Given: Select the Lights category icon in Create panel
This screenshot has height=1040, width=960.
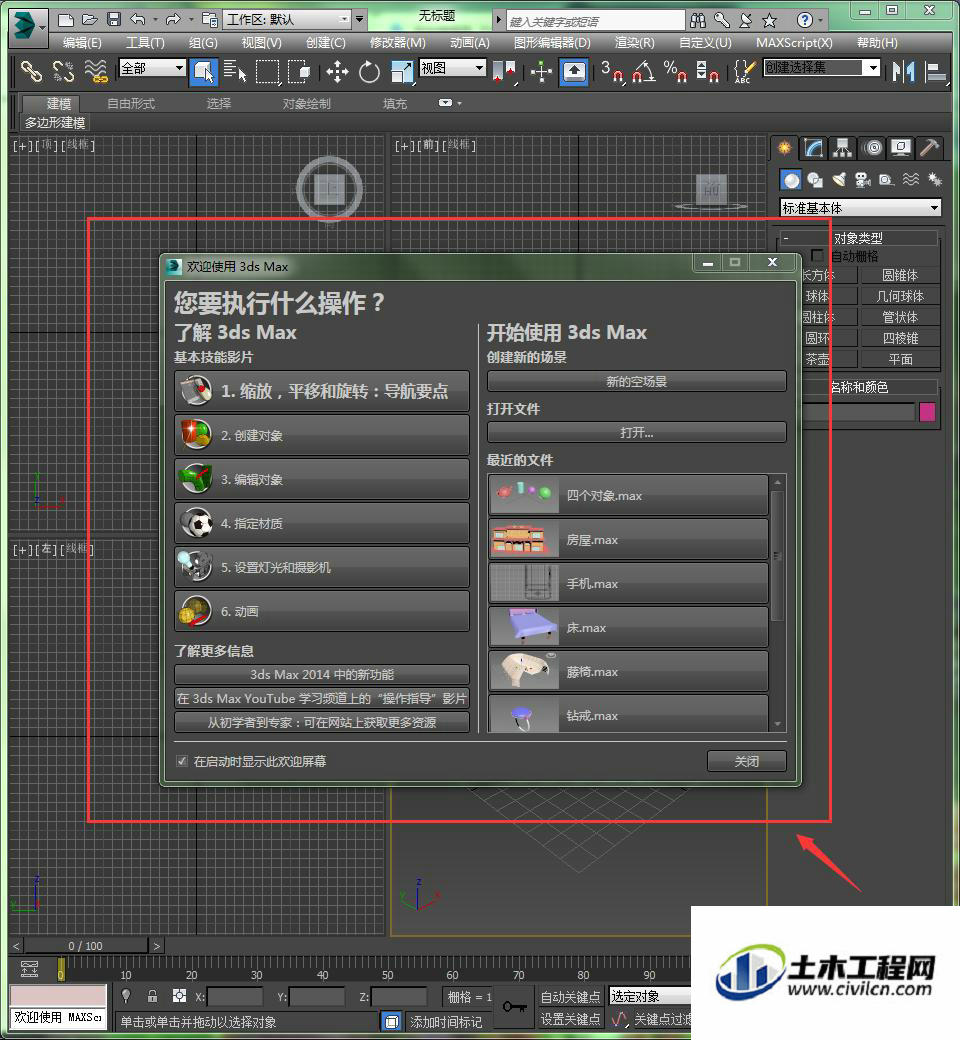Looking at the screenshot, I should [x=839, y=180].
